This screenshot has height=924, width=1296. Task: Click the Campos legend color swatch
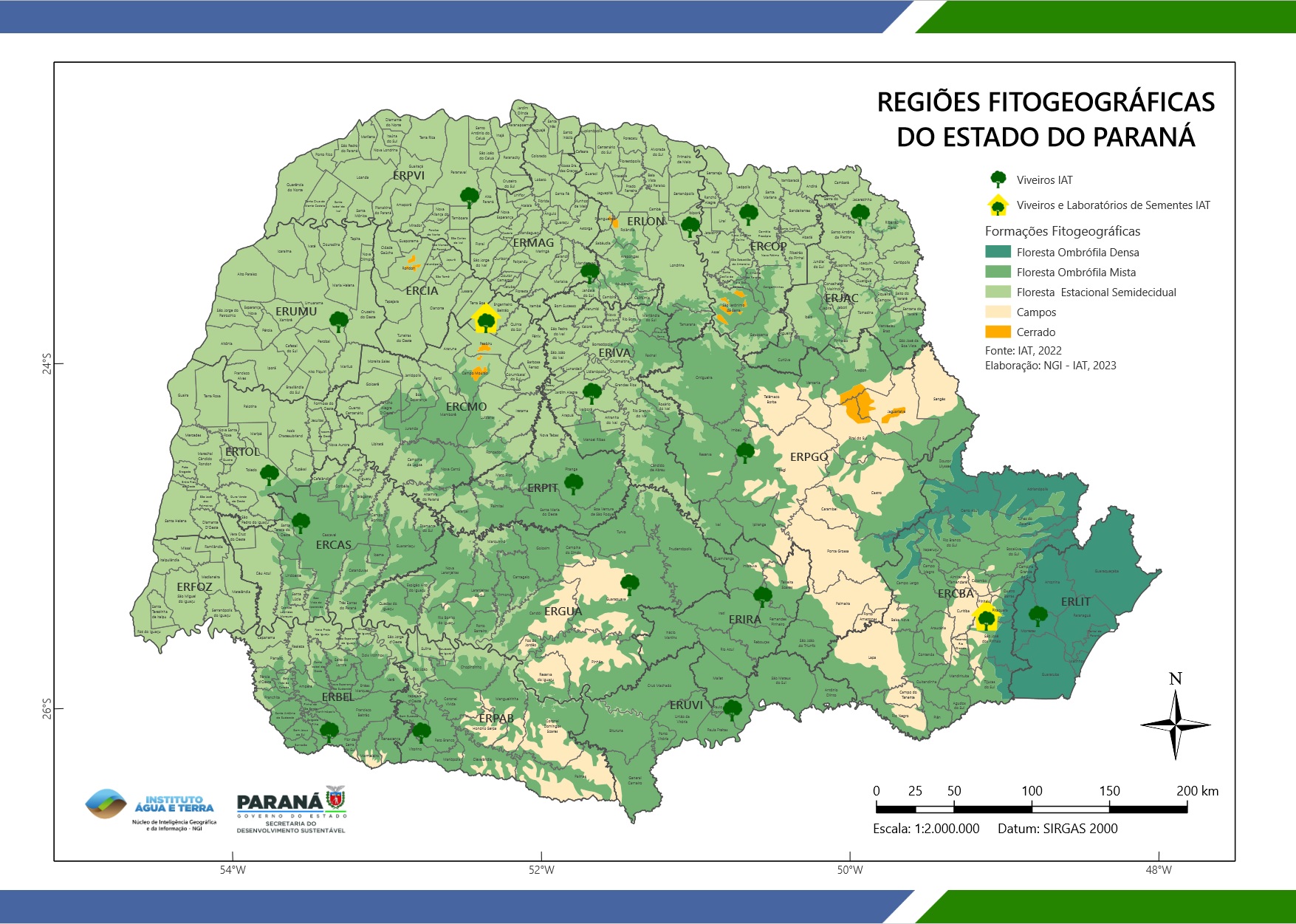tap(998, 312)
